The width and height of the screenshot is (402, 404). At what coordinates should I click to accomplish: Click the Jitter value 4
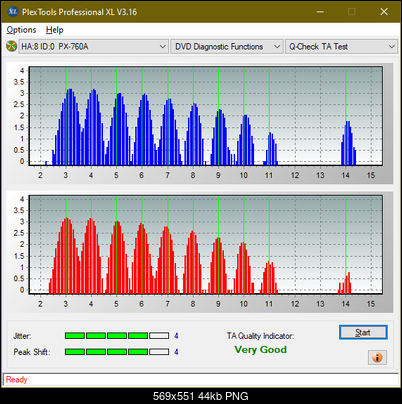click(176, 336)
